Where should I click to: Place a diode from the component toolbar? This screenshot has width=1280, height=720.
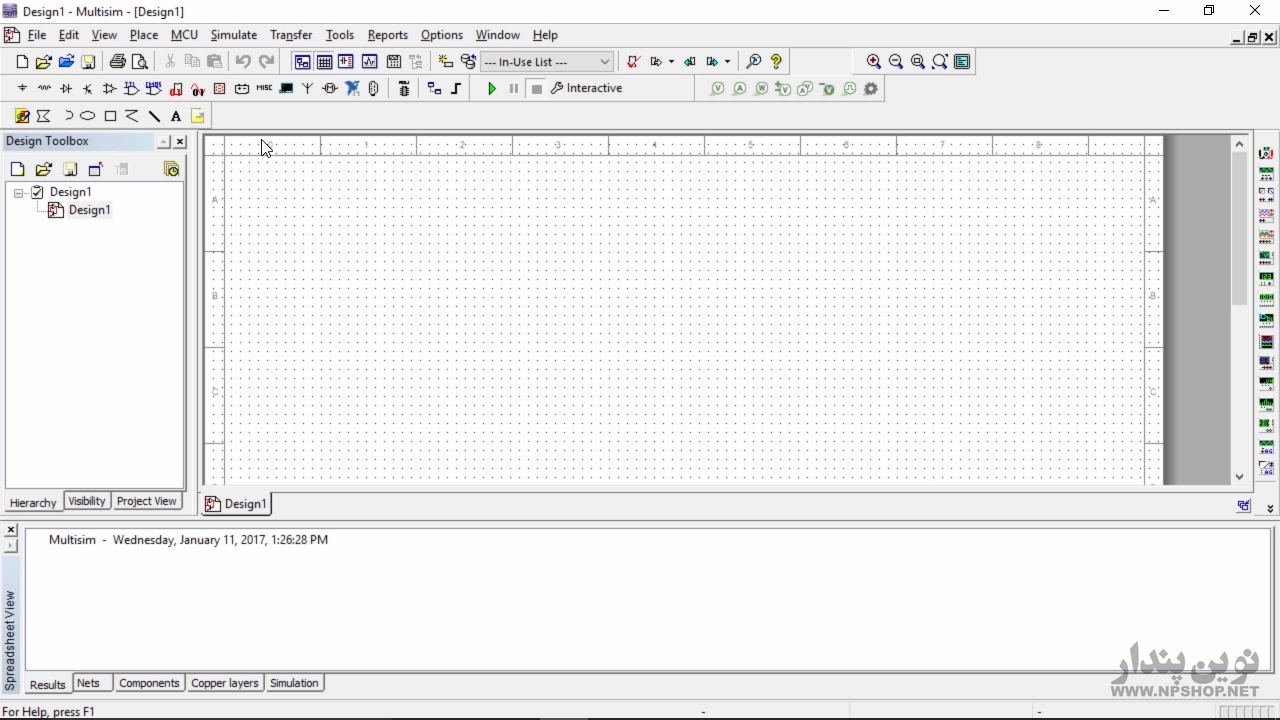(66, 89)
